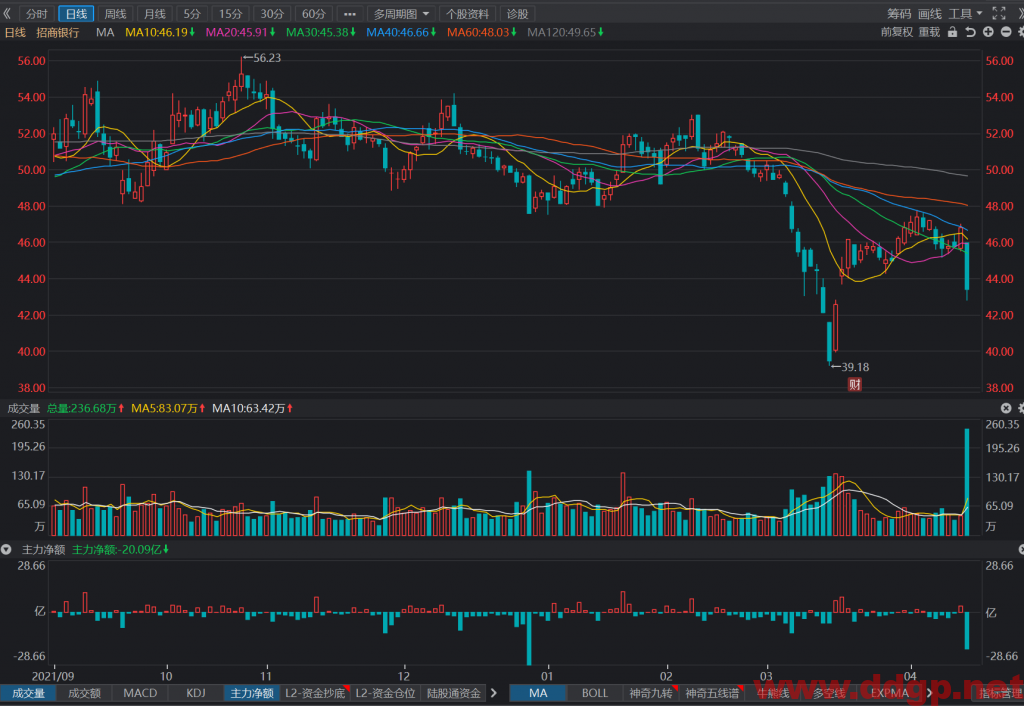The width and height of the screenshot is (1024, 706).
Task: Switch to the 周线 weekly tab
Action: coord(116,14)
